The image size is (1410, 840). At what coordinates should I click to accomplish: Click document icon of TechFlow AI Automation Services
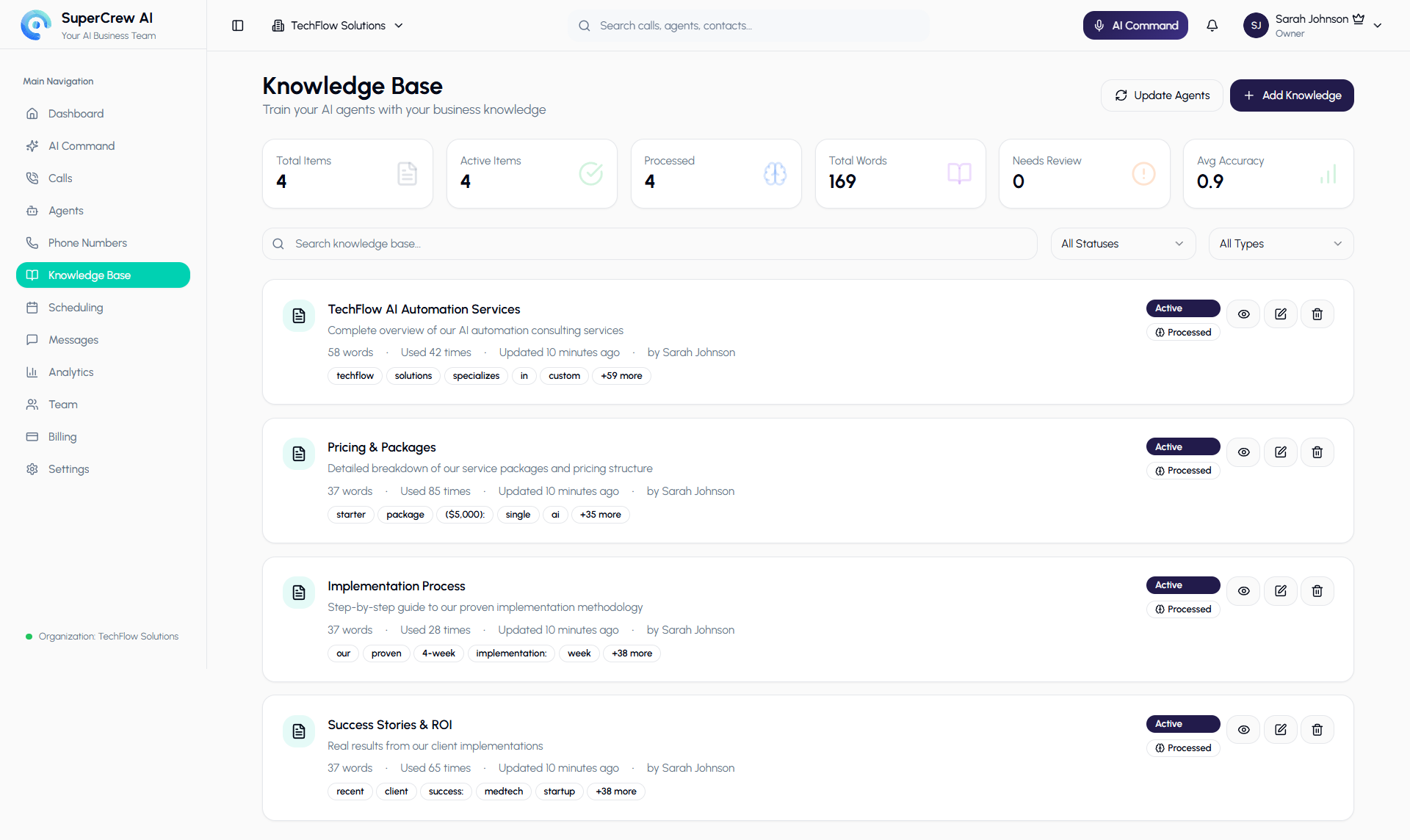299,316
